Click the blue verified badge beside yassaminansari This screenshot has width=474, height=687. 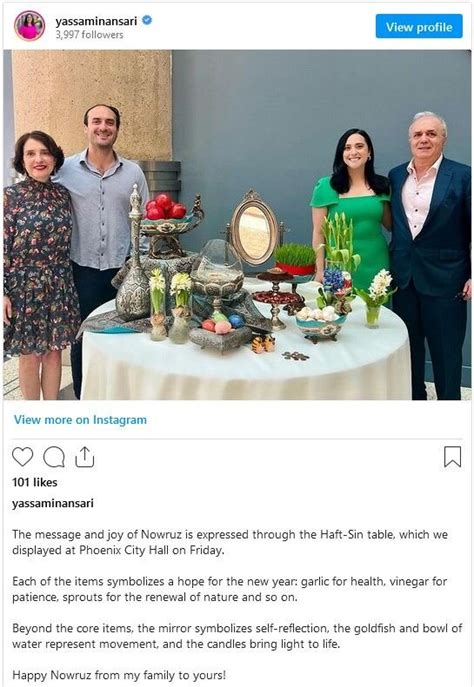147,20
